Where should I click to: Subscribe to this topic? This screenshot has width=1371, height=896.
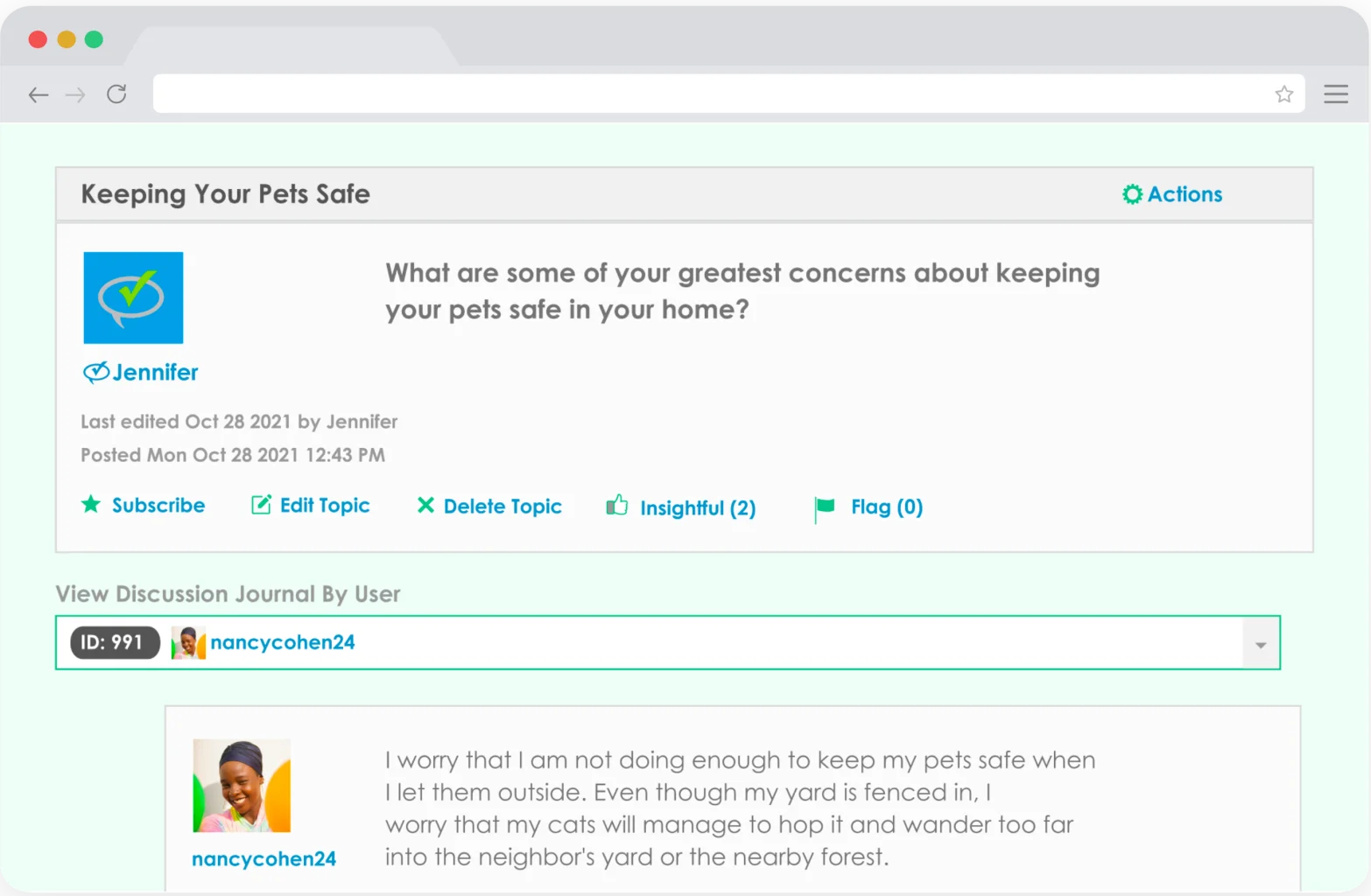pyautogui.click(x=158, y=505)
